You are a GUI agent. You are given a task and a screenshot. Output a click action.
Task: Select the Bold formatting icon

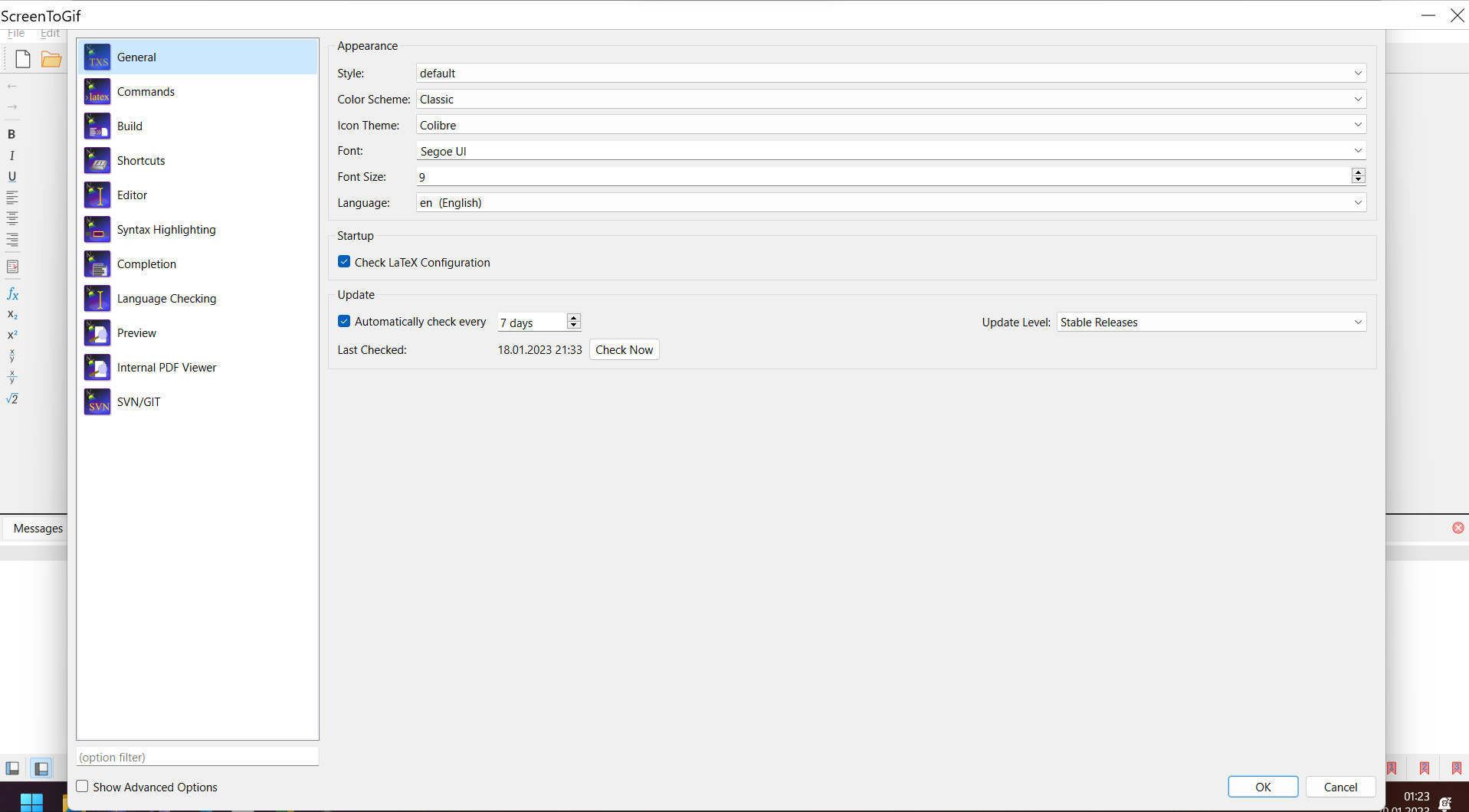(x=11, y=134)
